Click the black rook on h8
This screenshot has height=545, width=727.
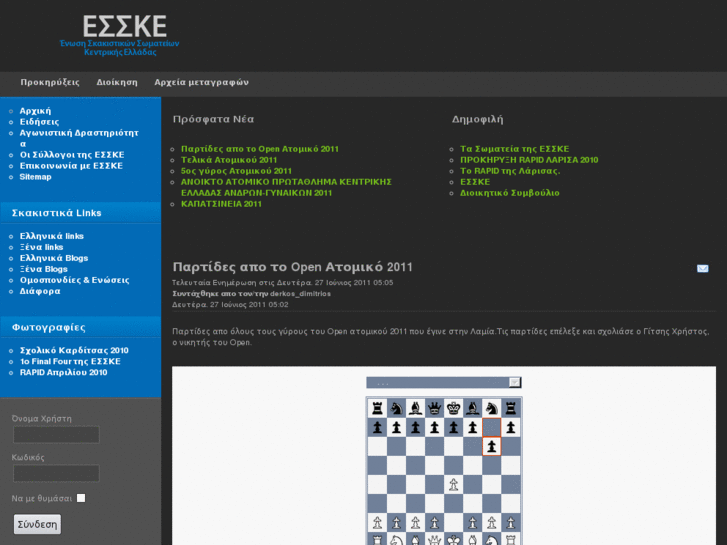(510, 408)
